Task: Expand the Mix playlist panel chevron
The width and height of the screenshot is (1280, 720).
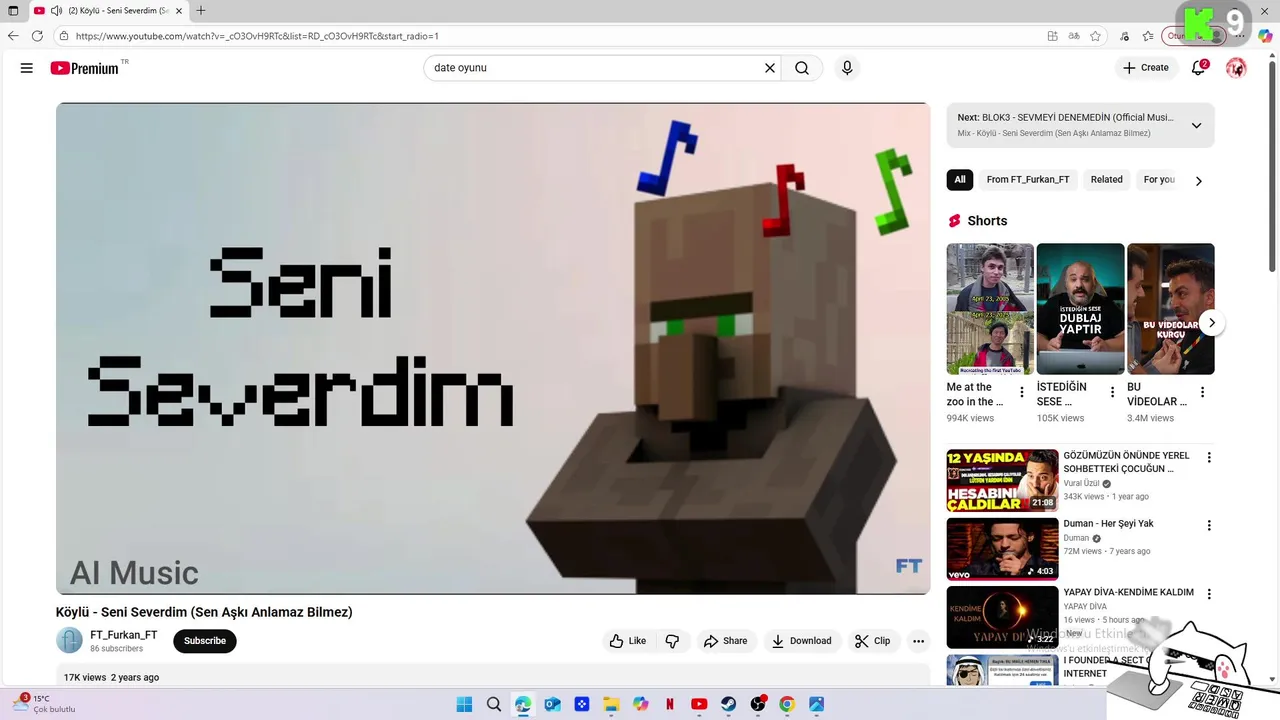Action: point(1196,125)
